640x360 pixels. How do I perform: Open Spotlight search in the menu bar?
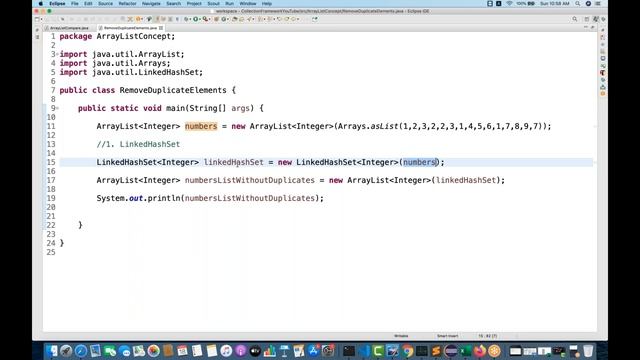(578, 4)
